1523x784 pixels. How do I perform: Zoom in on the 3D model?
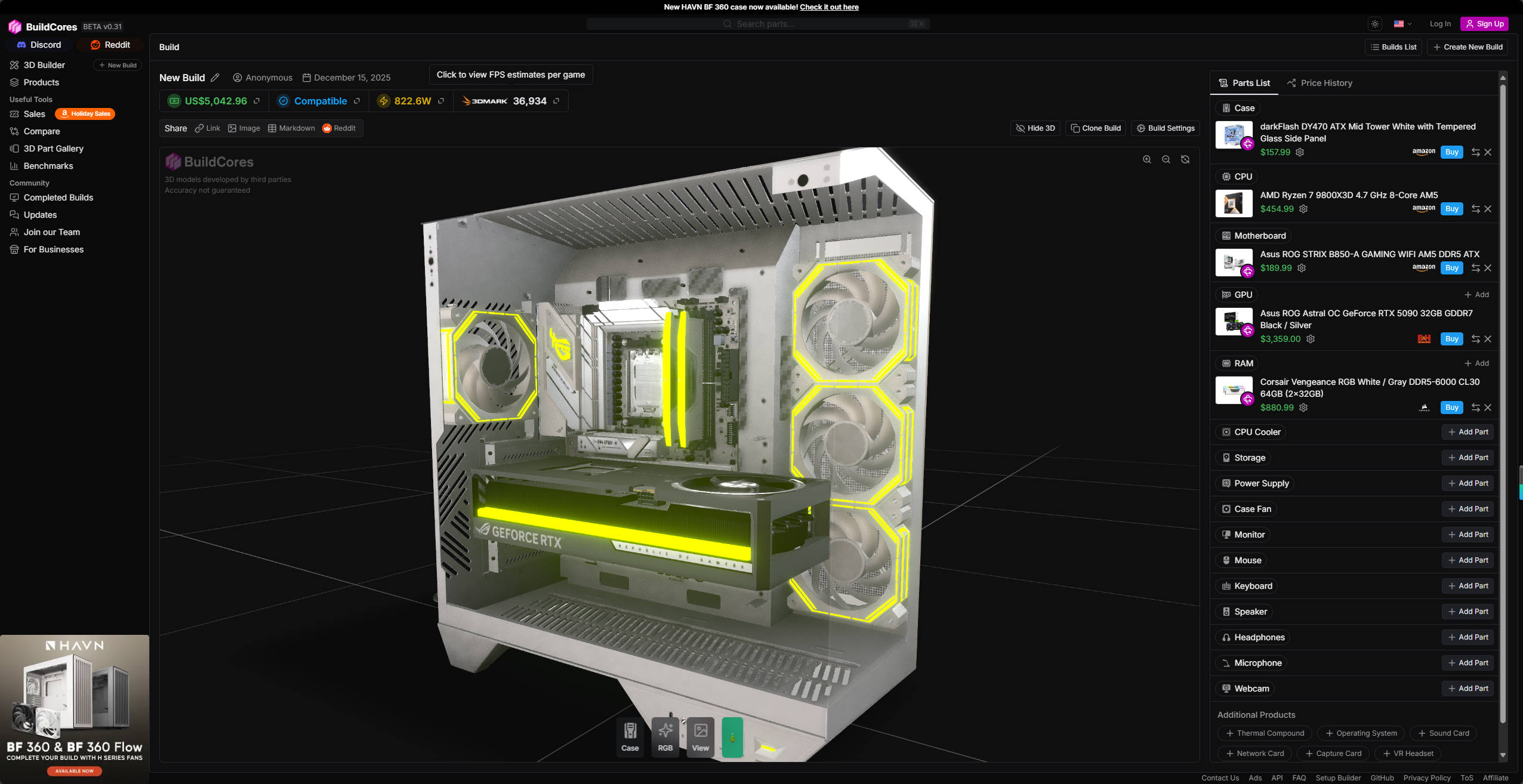(x=1146, y=159)
